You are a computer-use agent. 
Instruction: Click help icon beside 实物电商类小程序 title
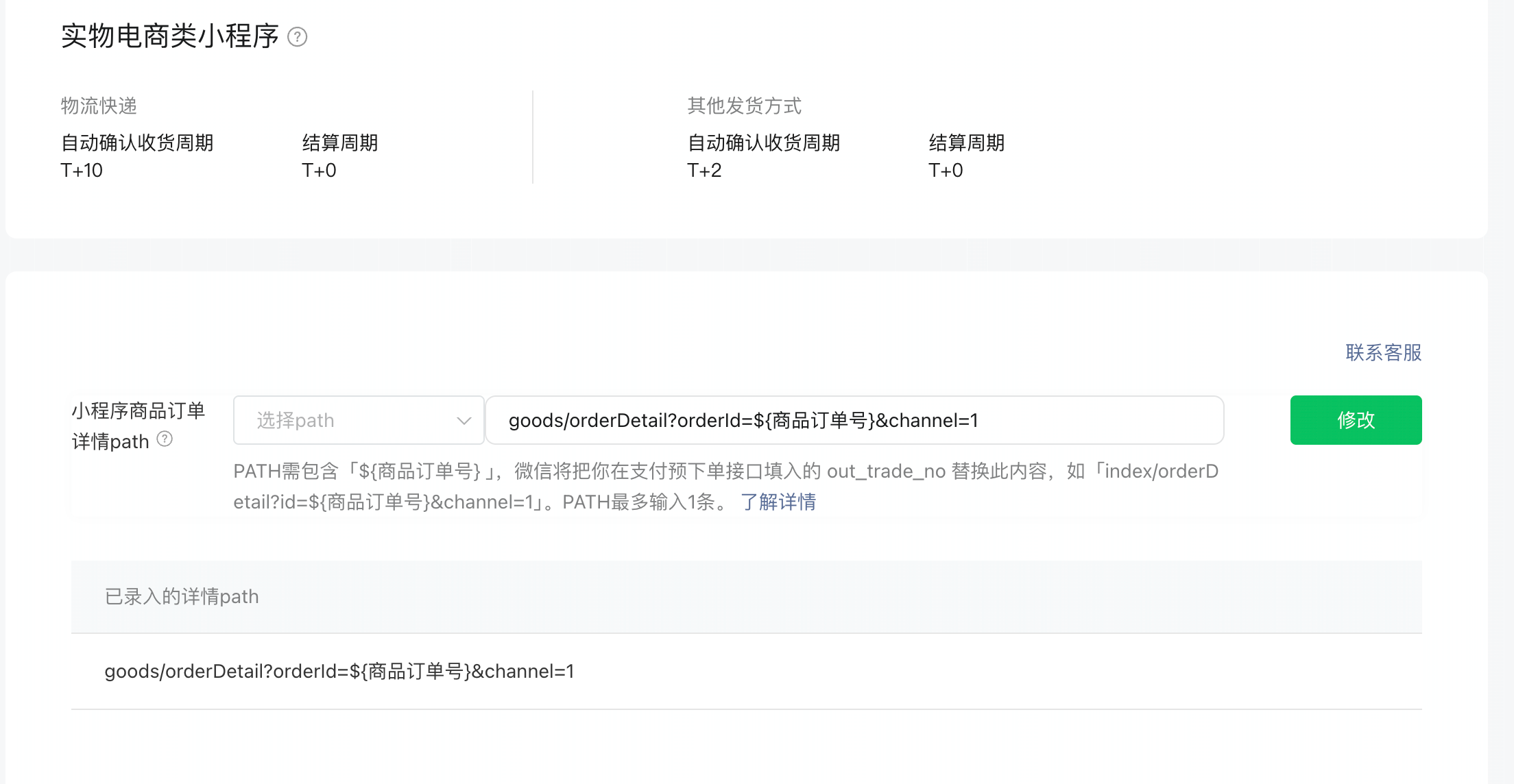pyautogui.click(x=297, y=36)
